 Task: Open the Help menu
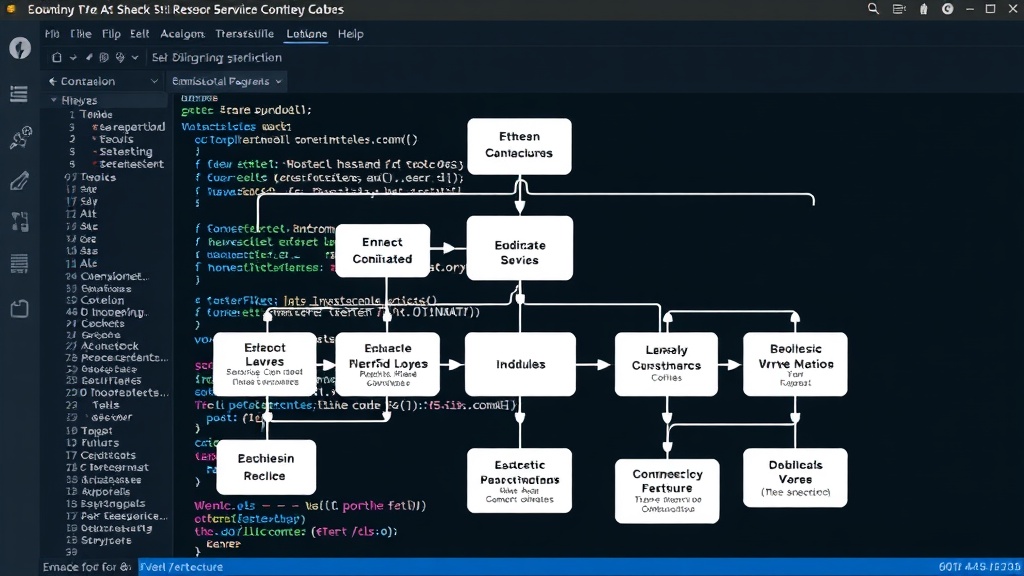pyautogui.click(x=351, y=34)
